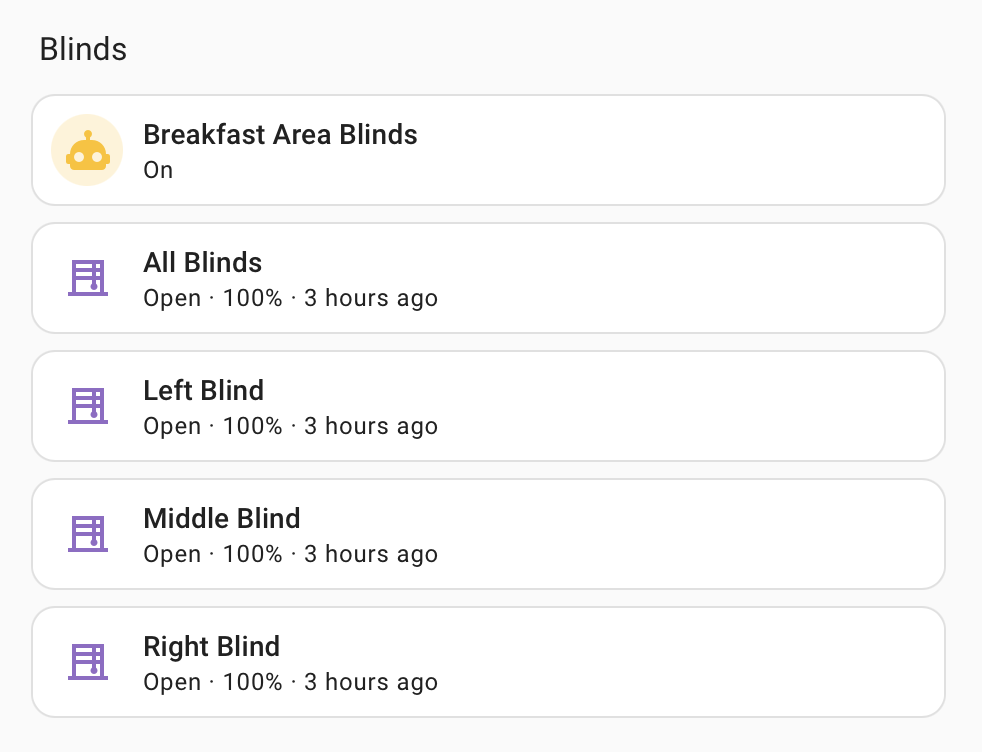982x752 pixels.
Task: Select the Left Blind title text
Action: click(x=204, y=391)
